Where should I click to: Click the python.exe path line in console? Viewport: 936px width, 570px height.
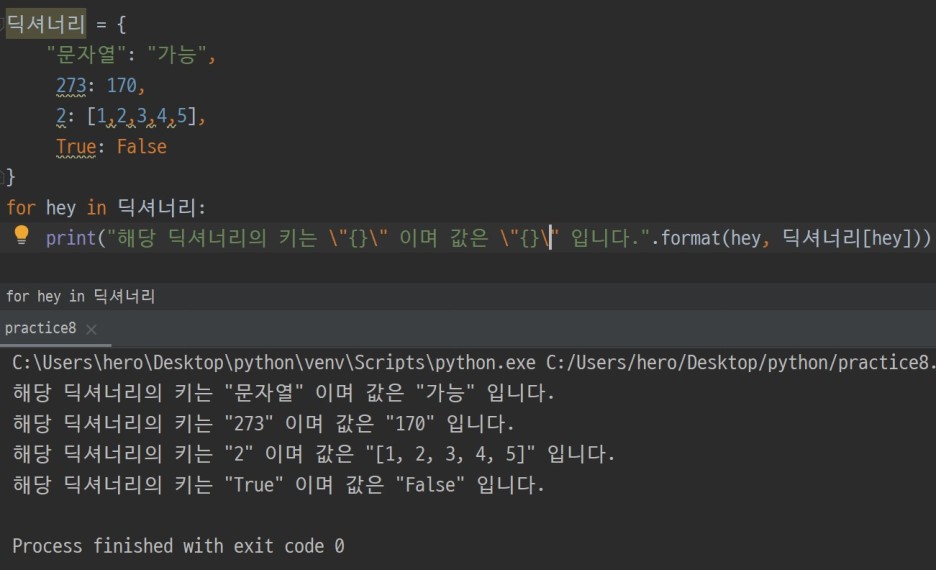(473, 362)
